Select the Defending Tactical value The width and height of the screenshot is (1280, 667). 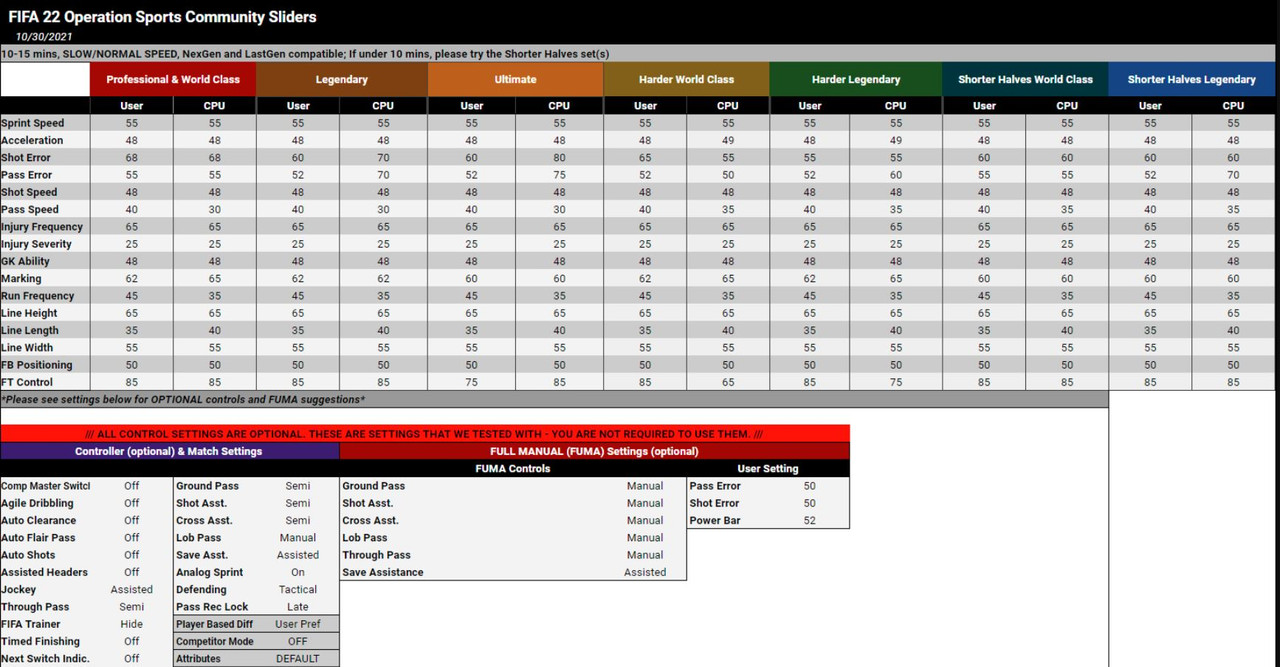[x=298, y=590]
